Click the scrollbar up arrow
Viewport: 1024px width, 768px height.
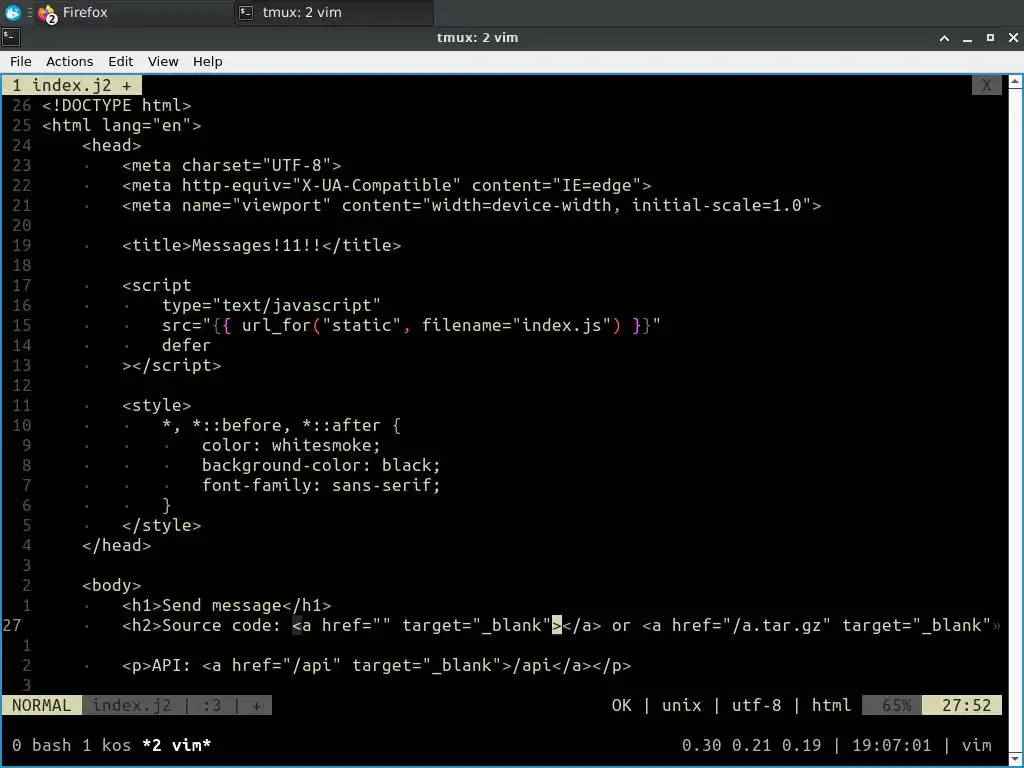tap(1015, 82)
